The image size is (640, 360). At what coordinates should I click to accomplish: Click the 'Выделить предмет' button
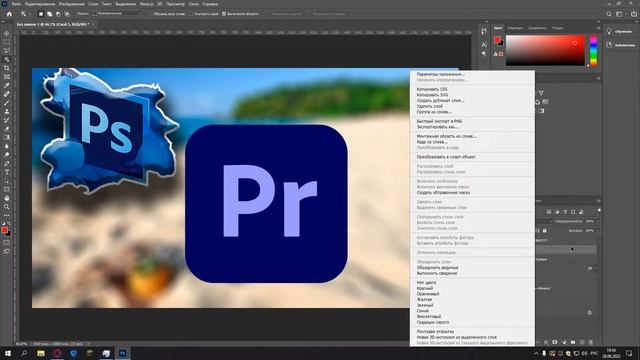[x=287, y=14]
